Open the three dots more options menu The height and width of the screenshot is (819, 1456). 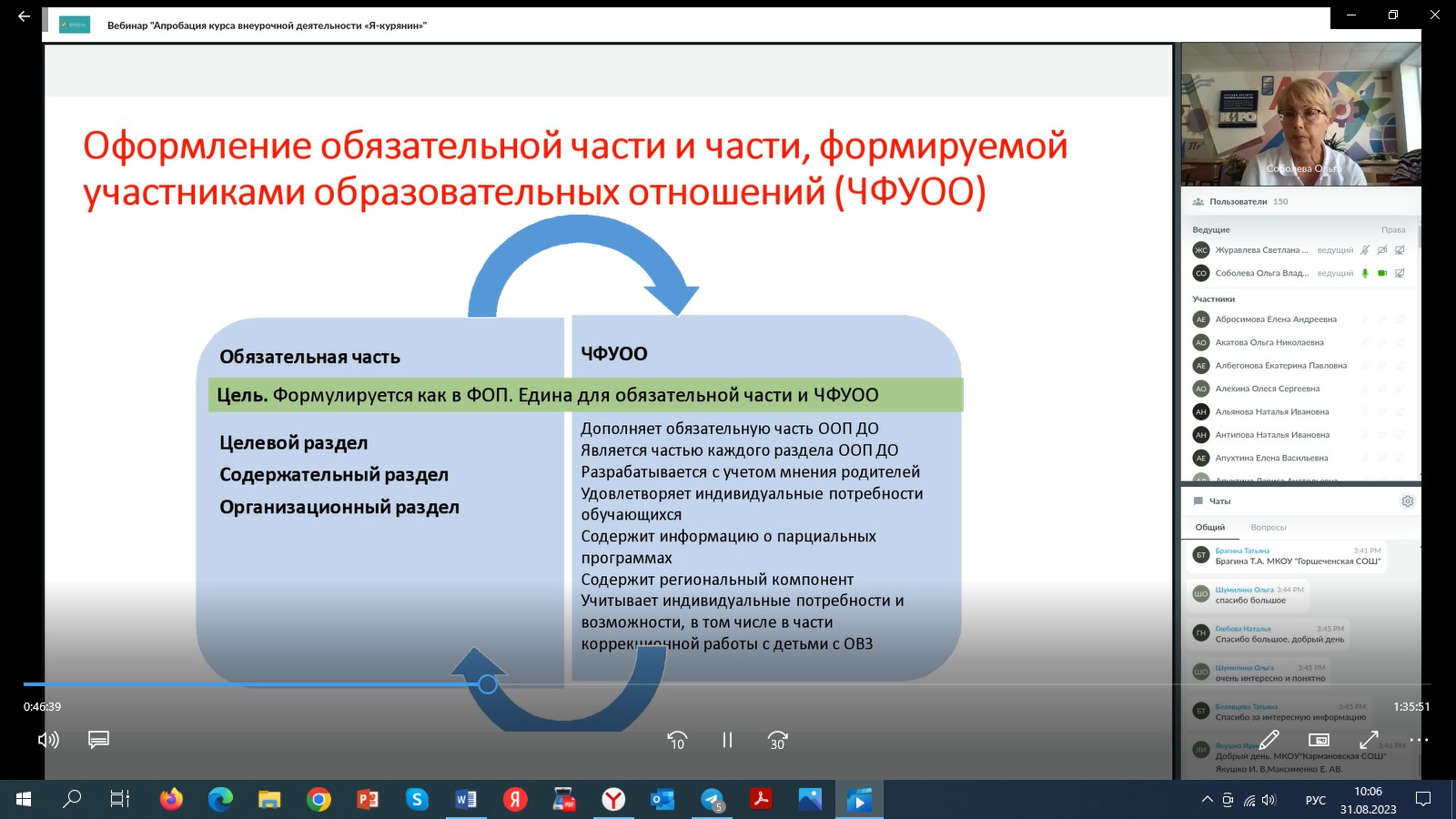(1419, 740)
